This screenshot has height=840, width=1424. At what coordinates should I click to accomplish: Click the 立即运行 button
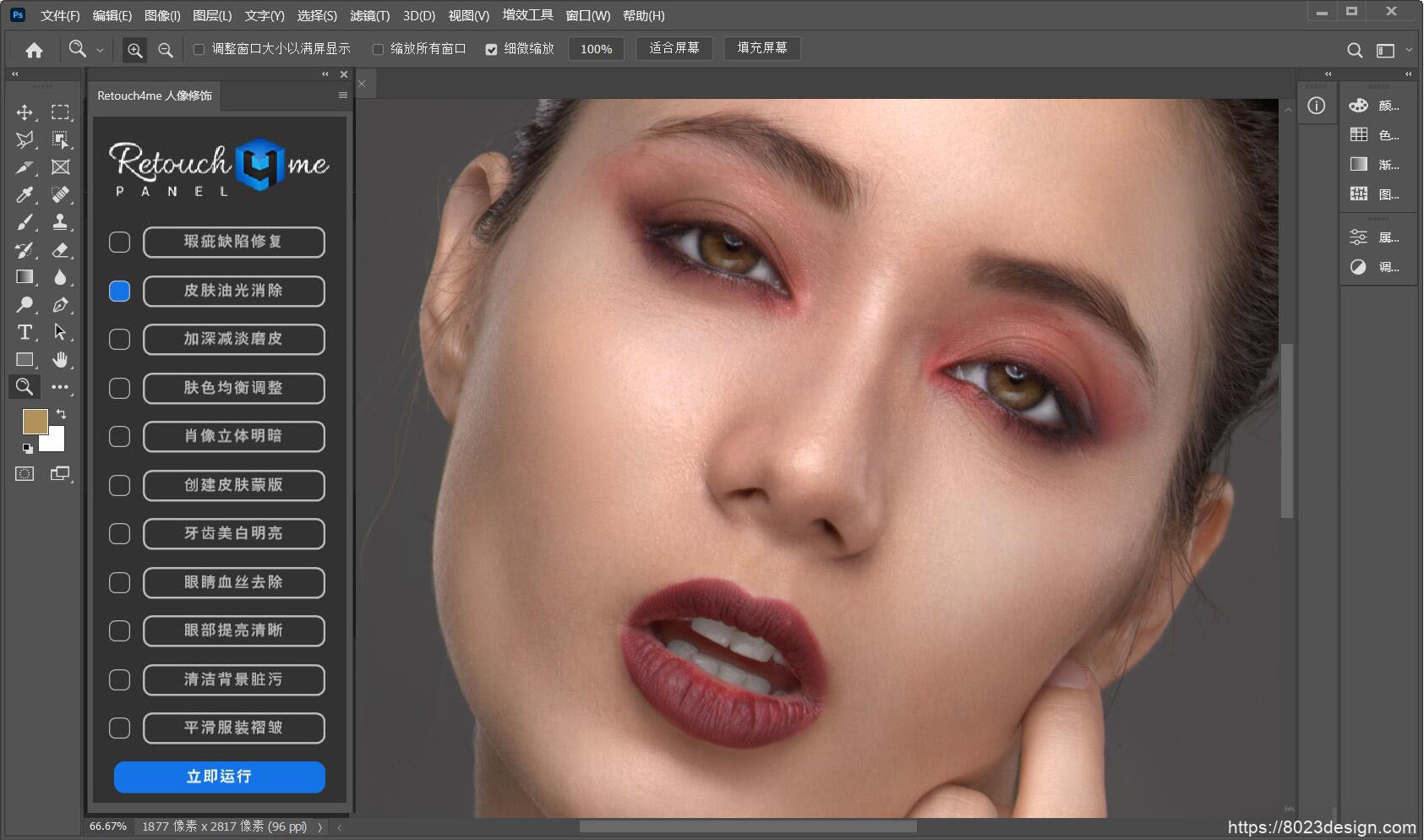pyautogui.click(x=220, y=777)
